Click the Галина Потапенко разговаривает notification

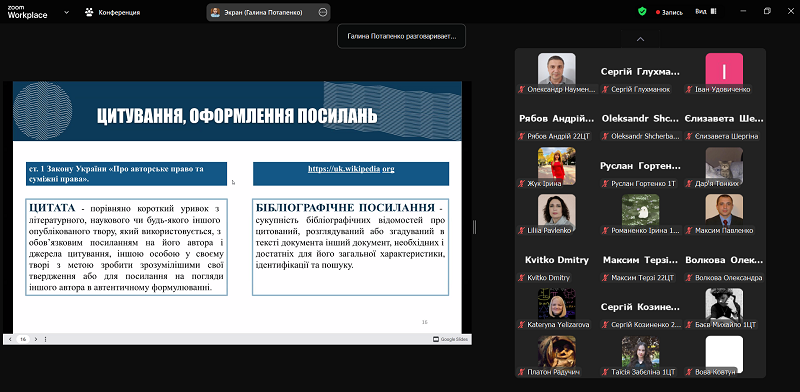coord(402,36)
